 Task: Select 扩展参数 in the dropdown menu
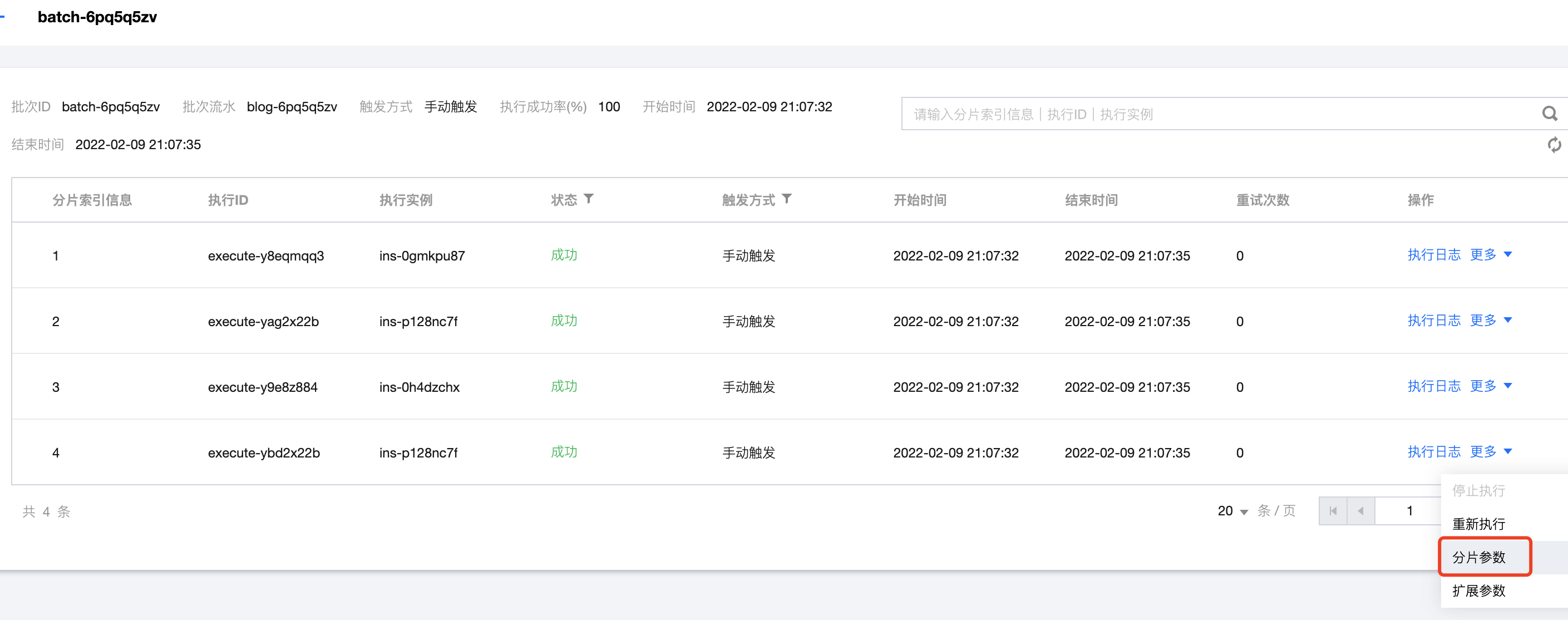click(x=1478, y=591)
